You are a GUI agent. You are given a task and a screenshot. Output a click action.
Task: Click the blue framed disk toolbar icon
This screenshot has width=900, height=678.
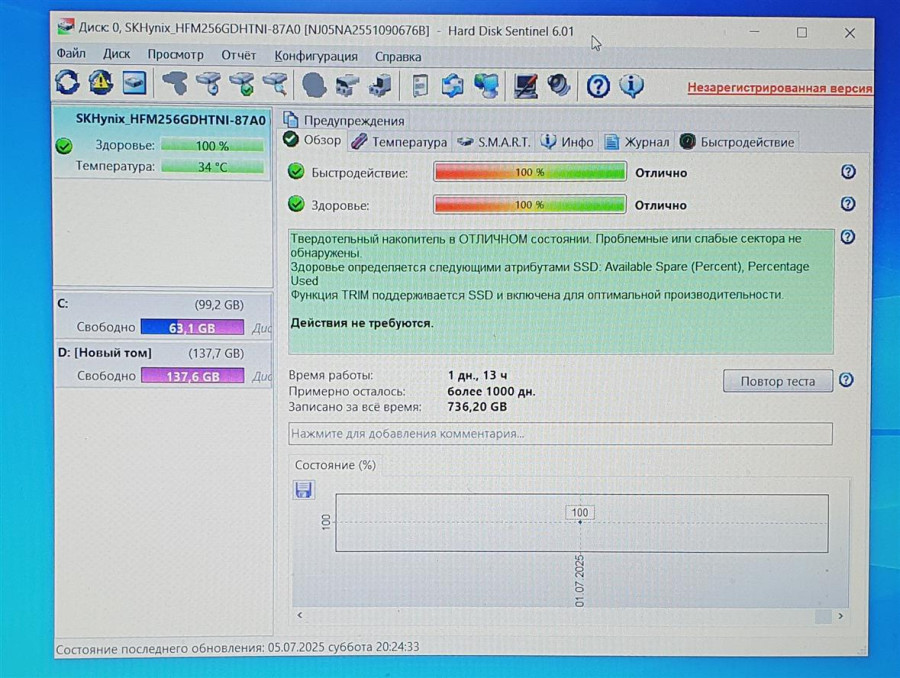pyautogui.click(x=134, y=83)
